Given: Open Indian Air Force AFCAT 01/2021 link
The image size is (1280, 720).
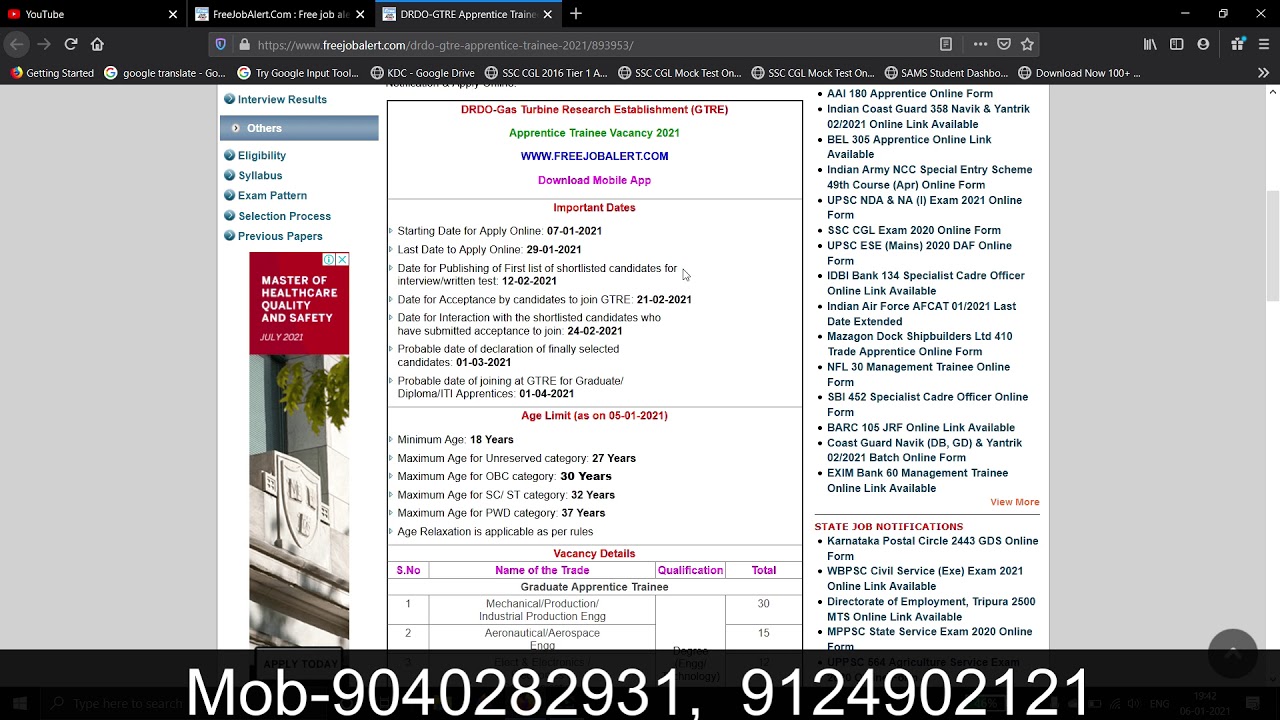Looking at the screenshot, I should (x=921, y=314).
